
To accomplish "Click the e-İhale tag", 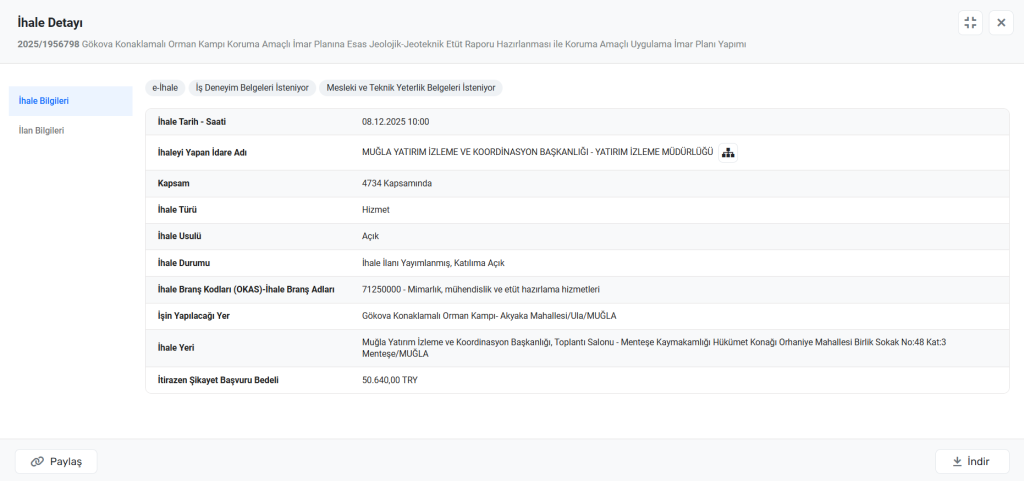I will (x=165, y=88).
